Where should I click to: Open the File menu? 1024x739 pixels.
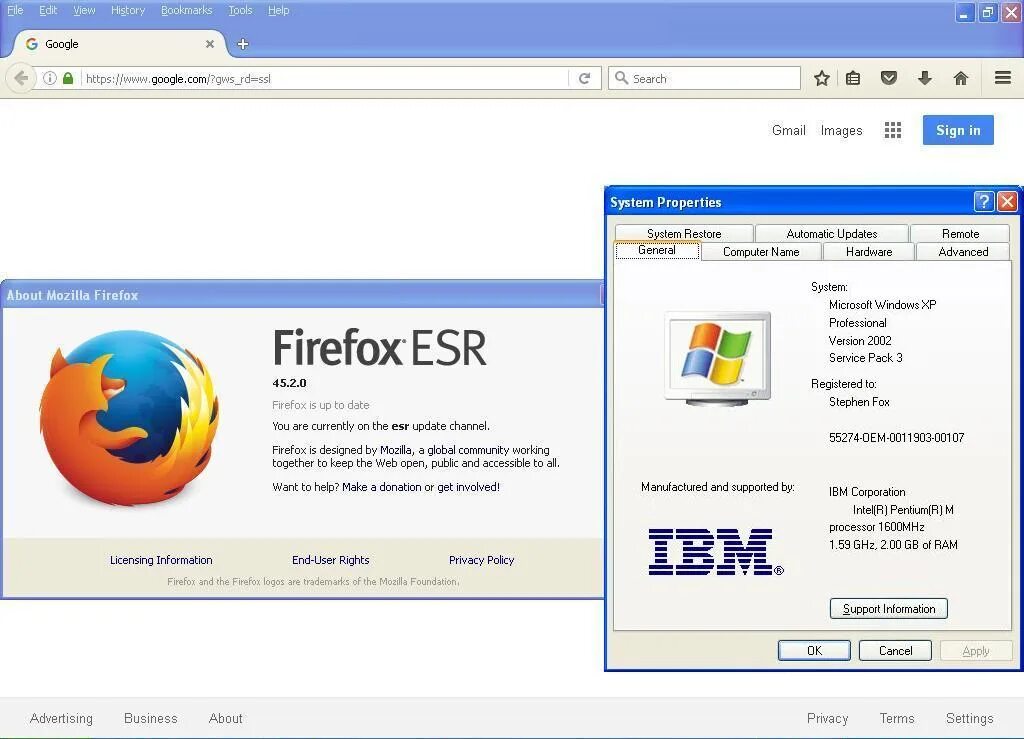[x=15, y=10]
